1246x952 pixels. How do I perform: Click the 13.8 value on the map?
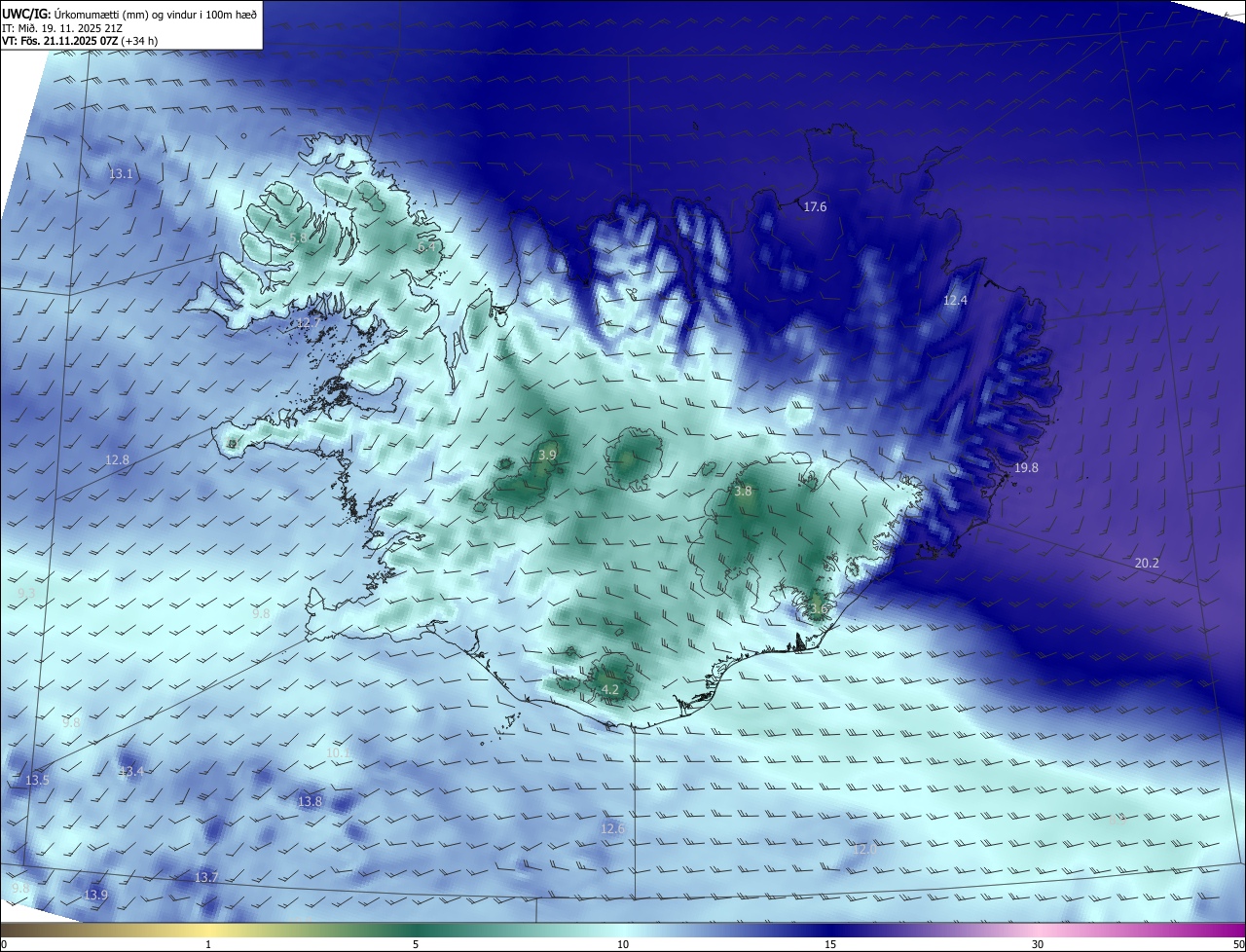[310, 802]
